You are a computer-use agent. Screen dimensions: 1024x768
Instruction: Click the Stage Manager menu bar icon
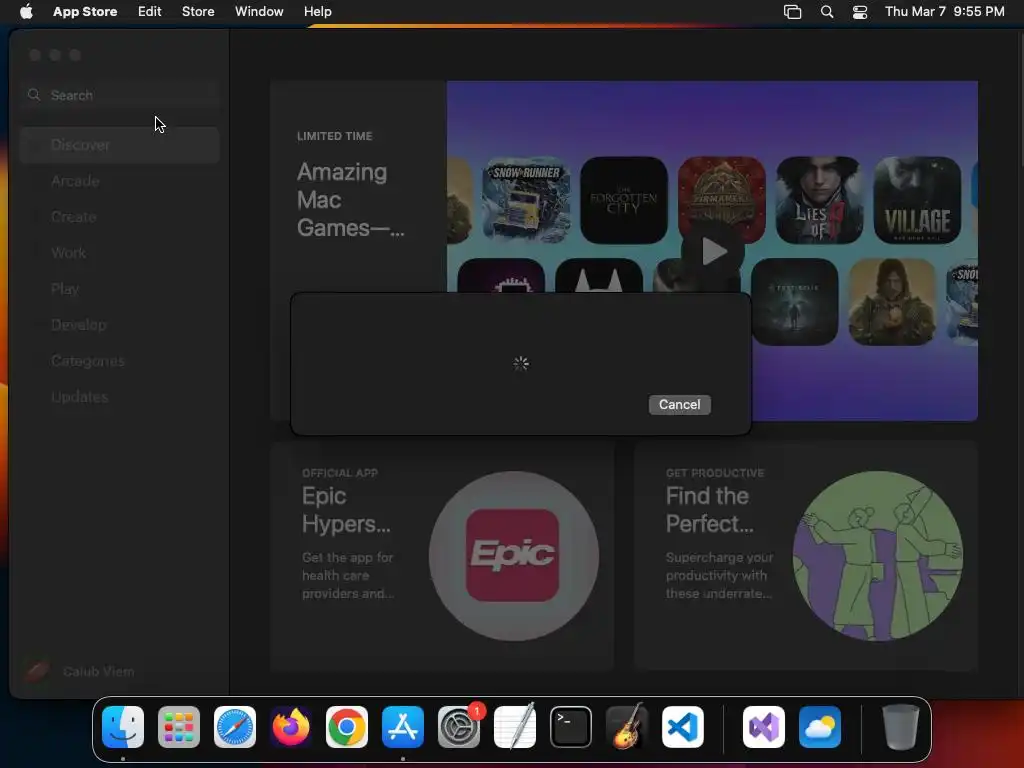click(792, 11)
